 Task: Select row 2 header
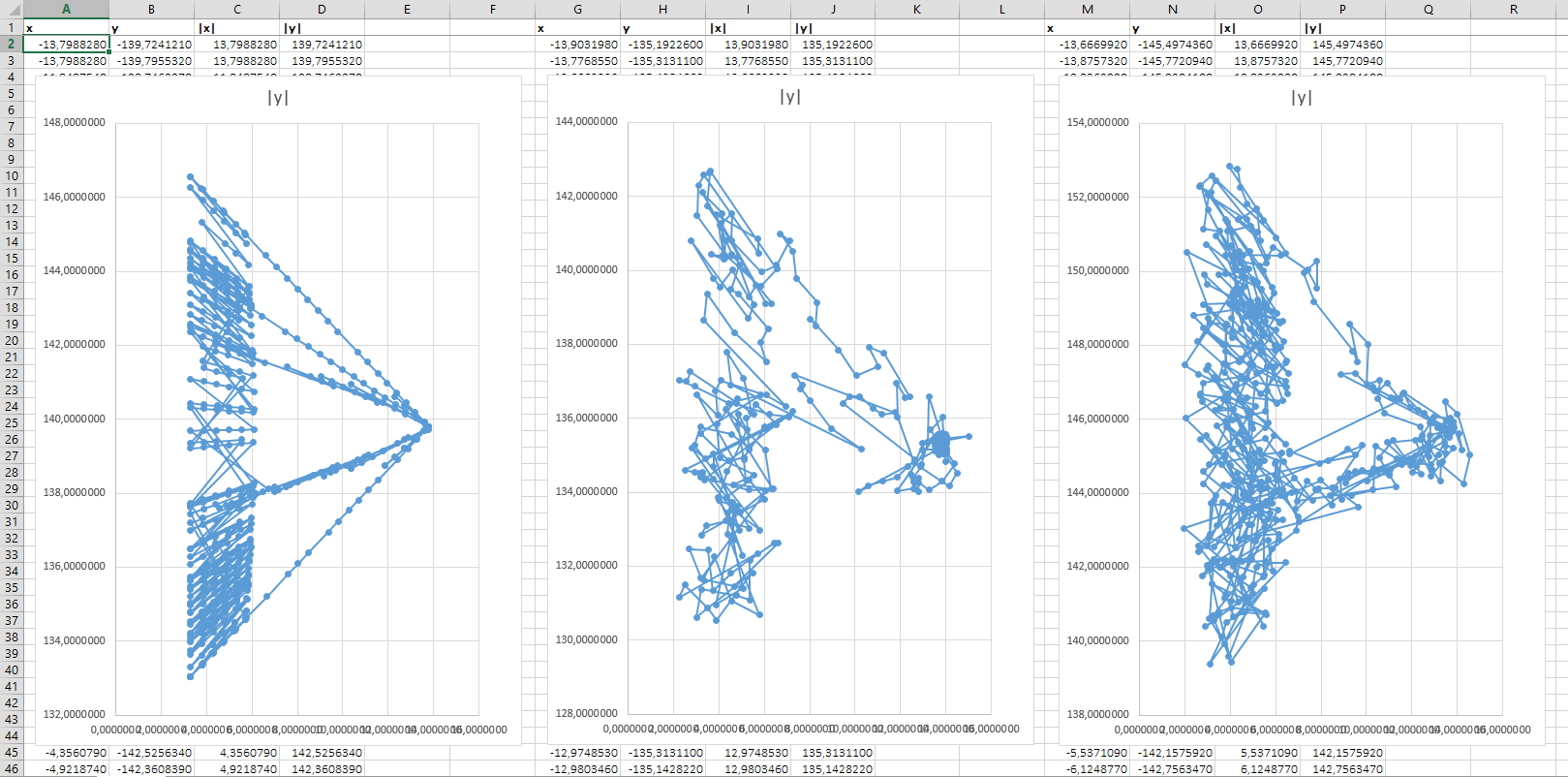tap(11, 44)
